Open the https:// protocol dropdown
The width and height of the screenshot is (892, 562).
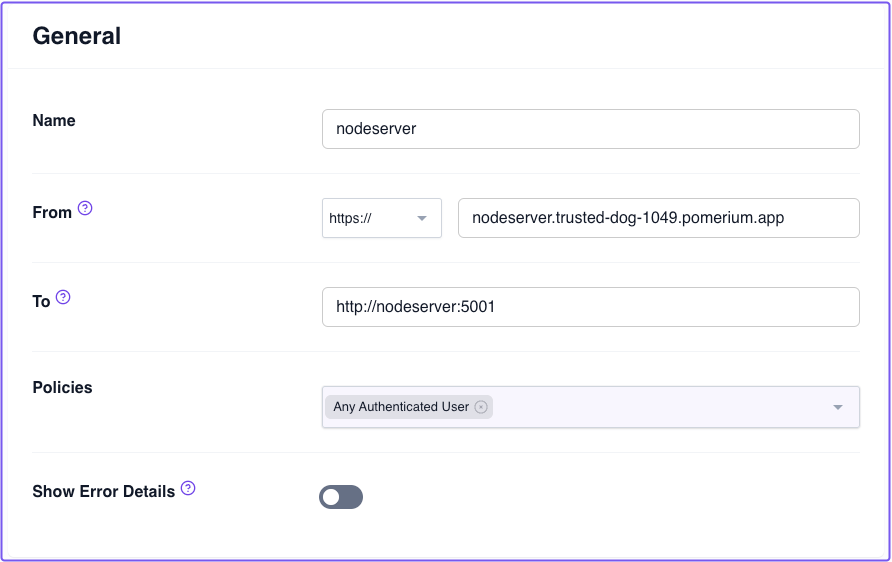click(x=381, y=218)
